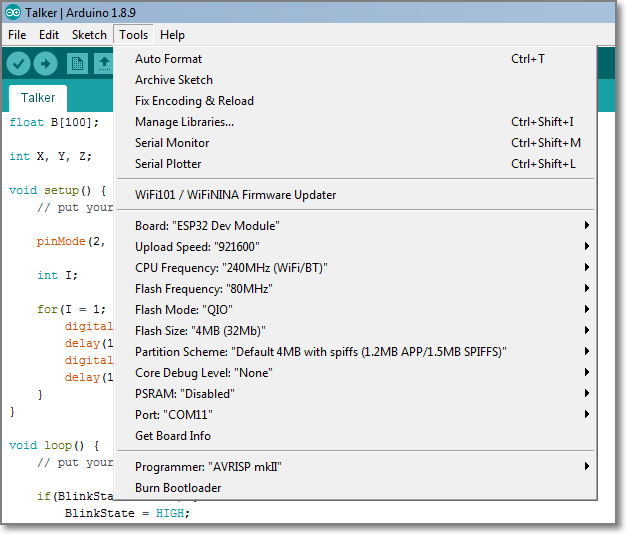The width and height of the screenshot is (626, 534).
Task: Expand Programmer "AVRISP mkII" submenu
Action: pyautogui.click(x=355, y=467)
